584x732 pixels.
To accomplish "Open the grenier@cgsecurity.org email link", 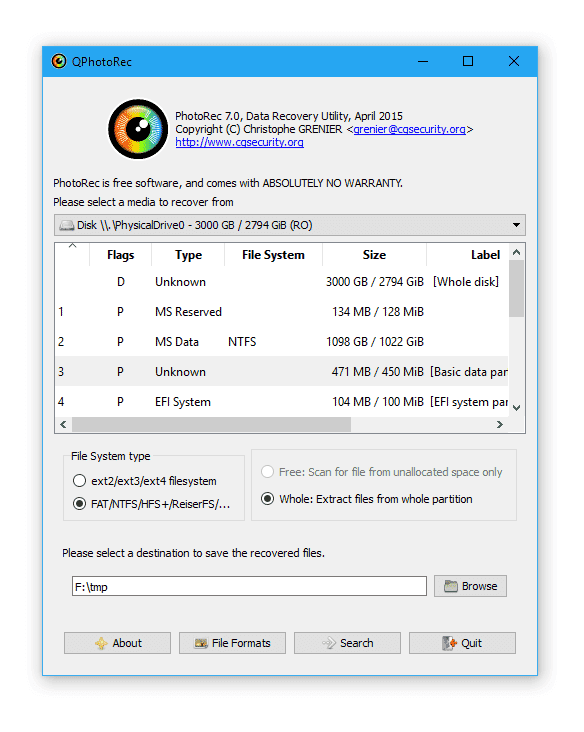I will pyautogui.click(x=409, y=129).
